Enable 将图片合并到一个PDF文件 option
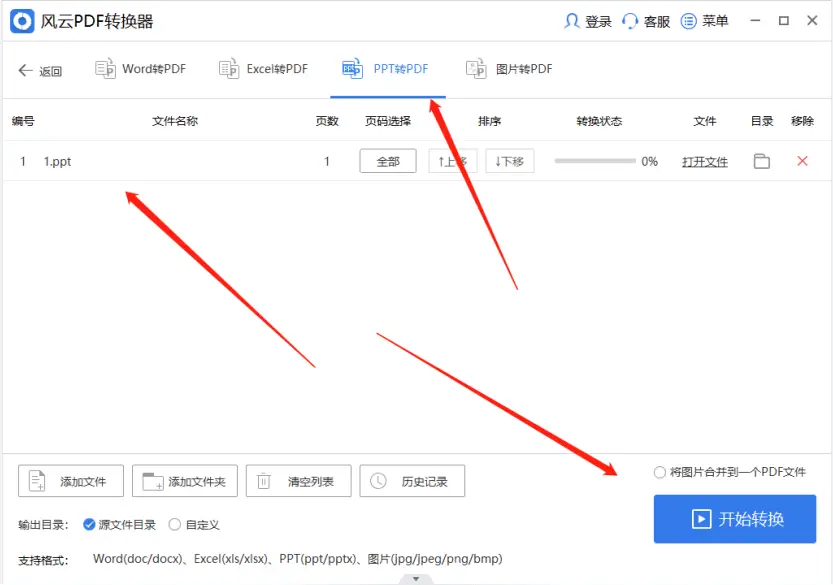 [659, 472]
